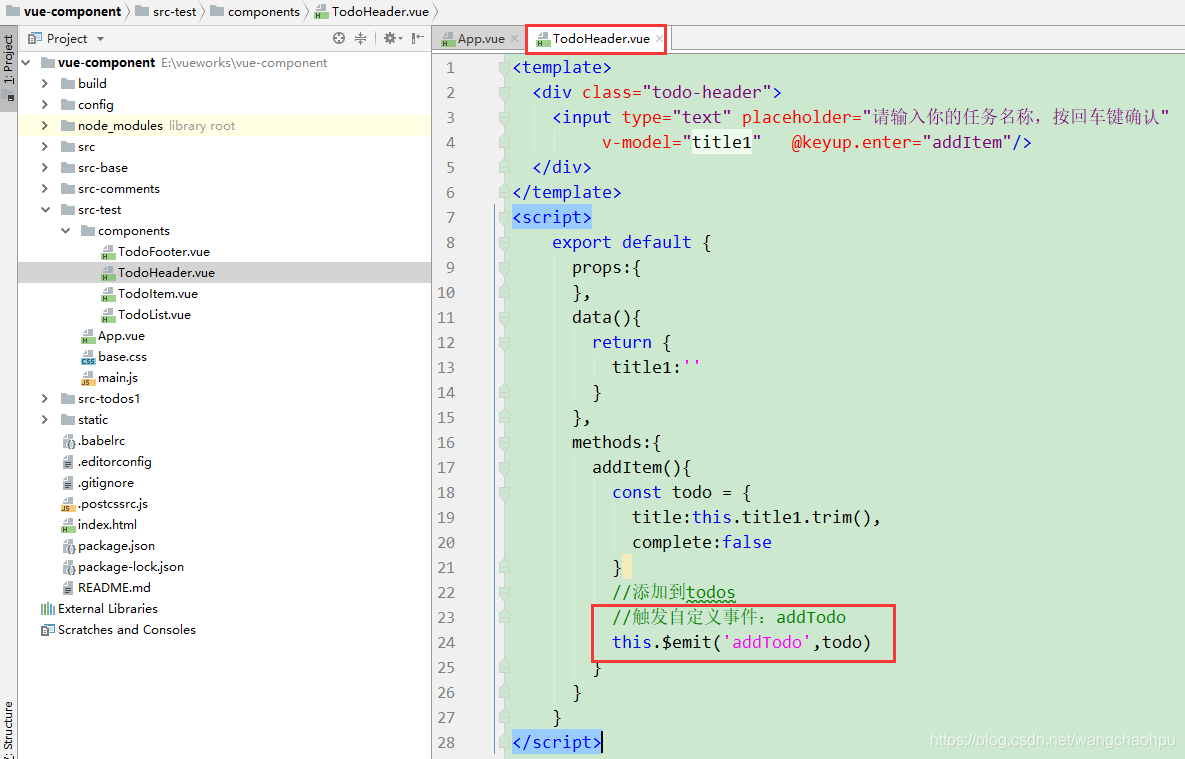Click TodoHeader.vue in the breadcrumb
This screenshot has width=1185, height=759.
coord(372,11)
